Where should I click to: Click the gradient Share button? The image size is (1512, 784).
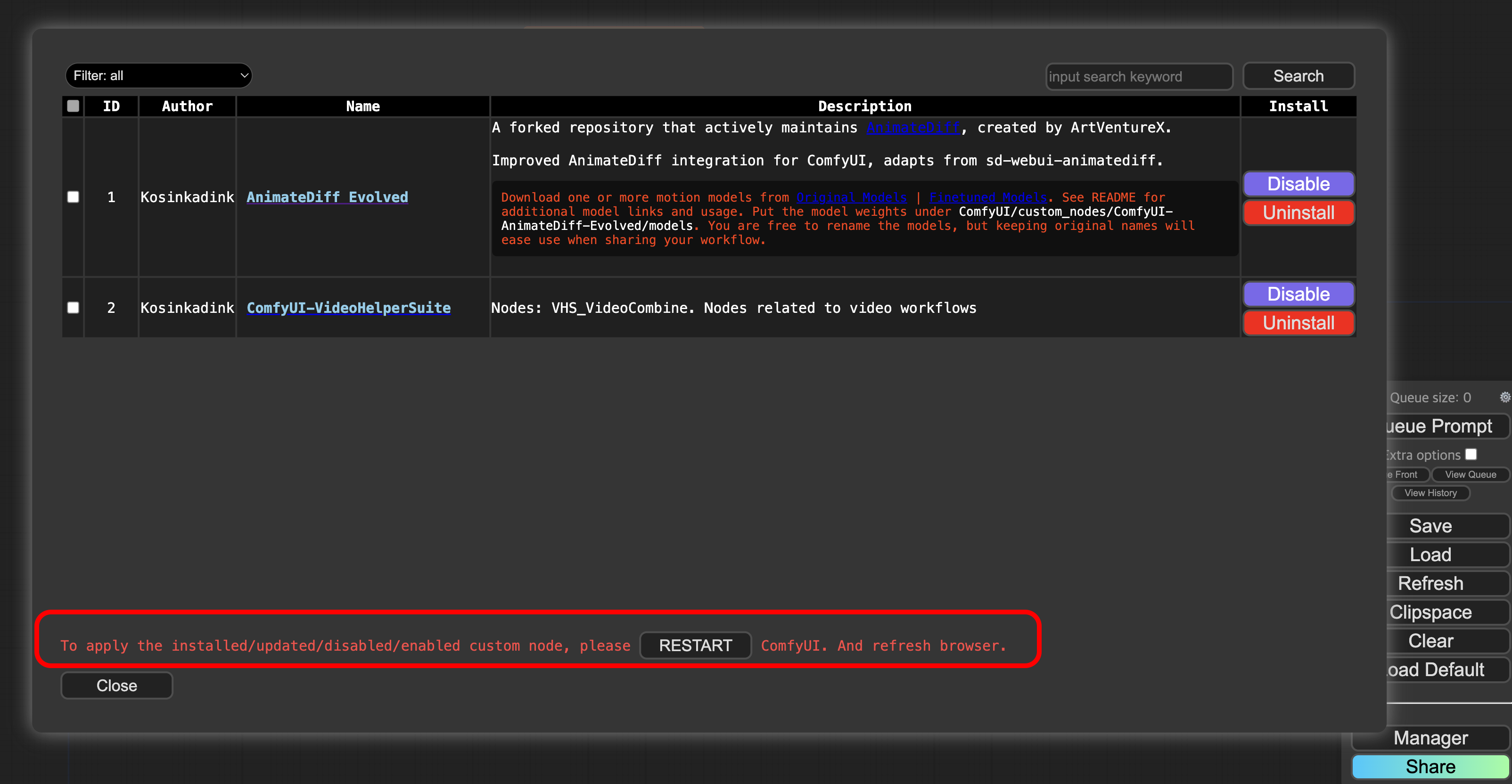tap(1430, 767)
